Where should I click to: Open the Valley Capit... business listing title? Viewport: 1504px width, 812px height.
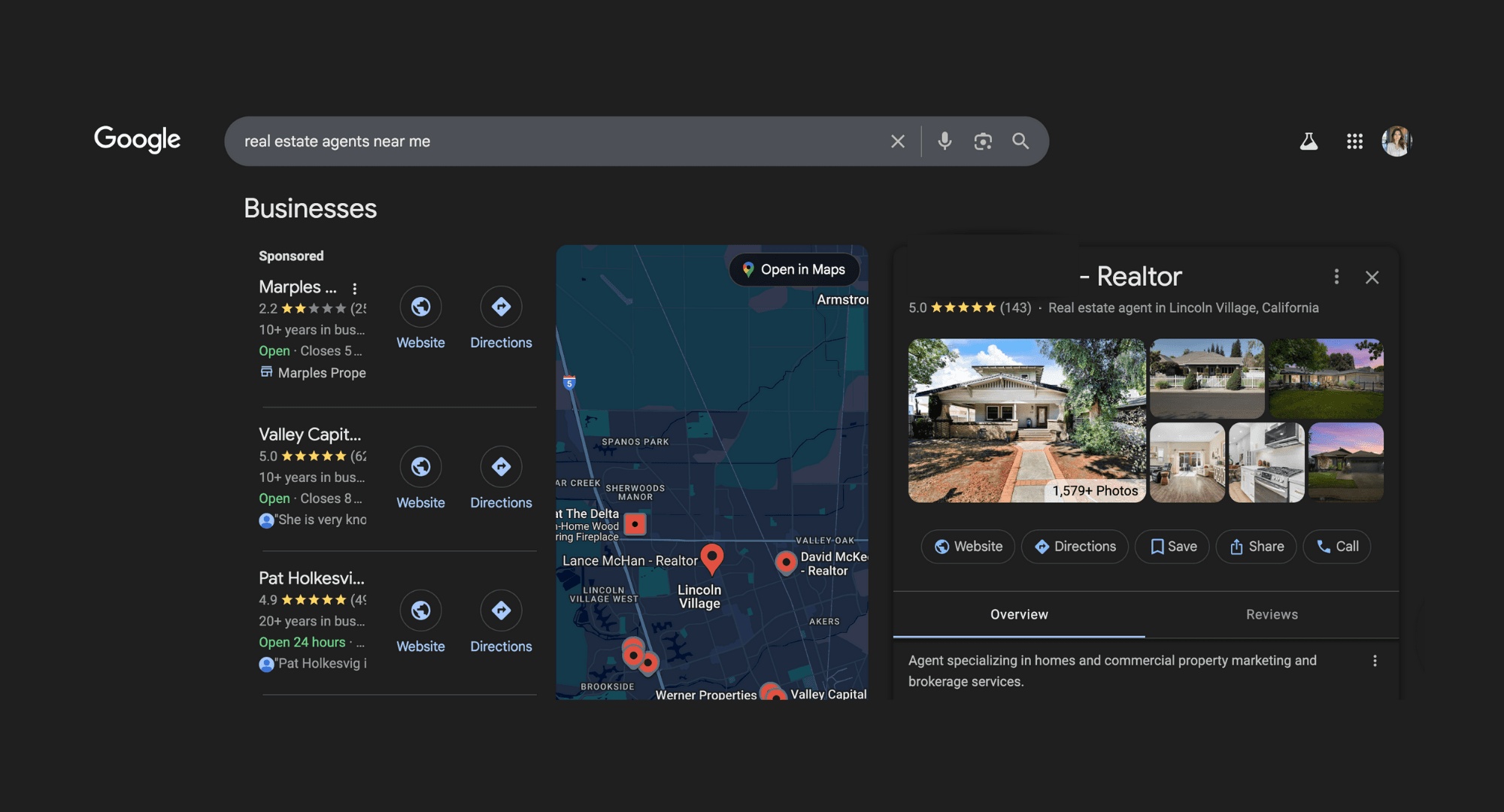(310, 435)
